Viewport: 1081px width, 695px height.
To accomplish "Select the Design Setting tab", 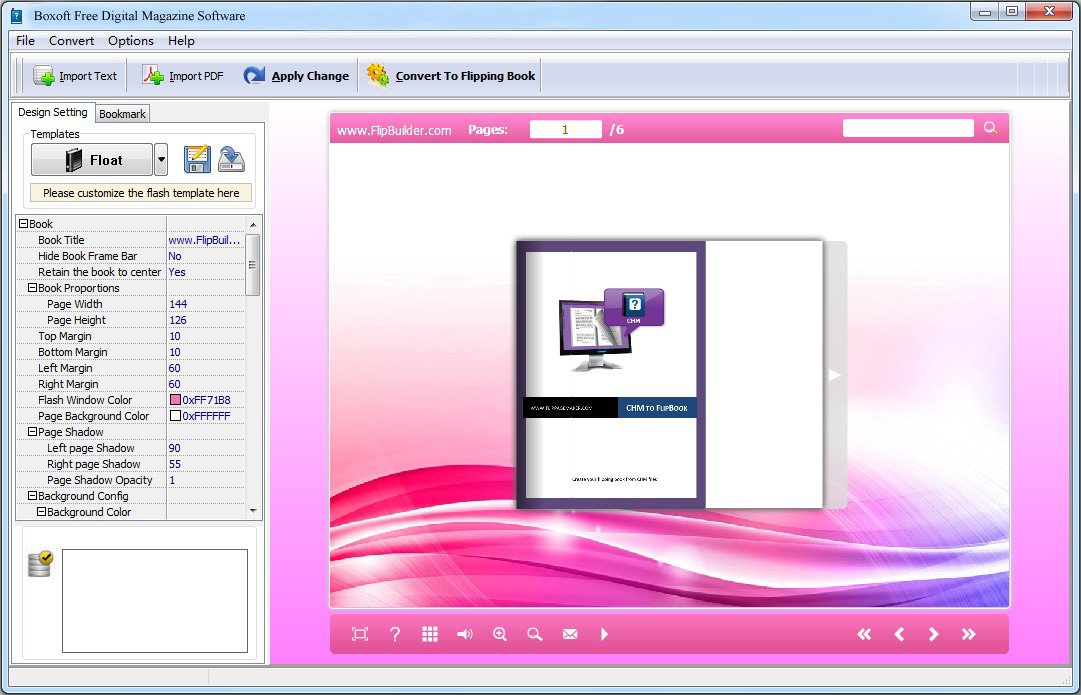I will [x=52, y=112].
